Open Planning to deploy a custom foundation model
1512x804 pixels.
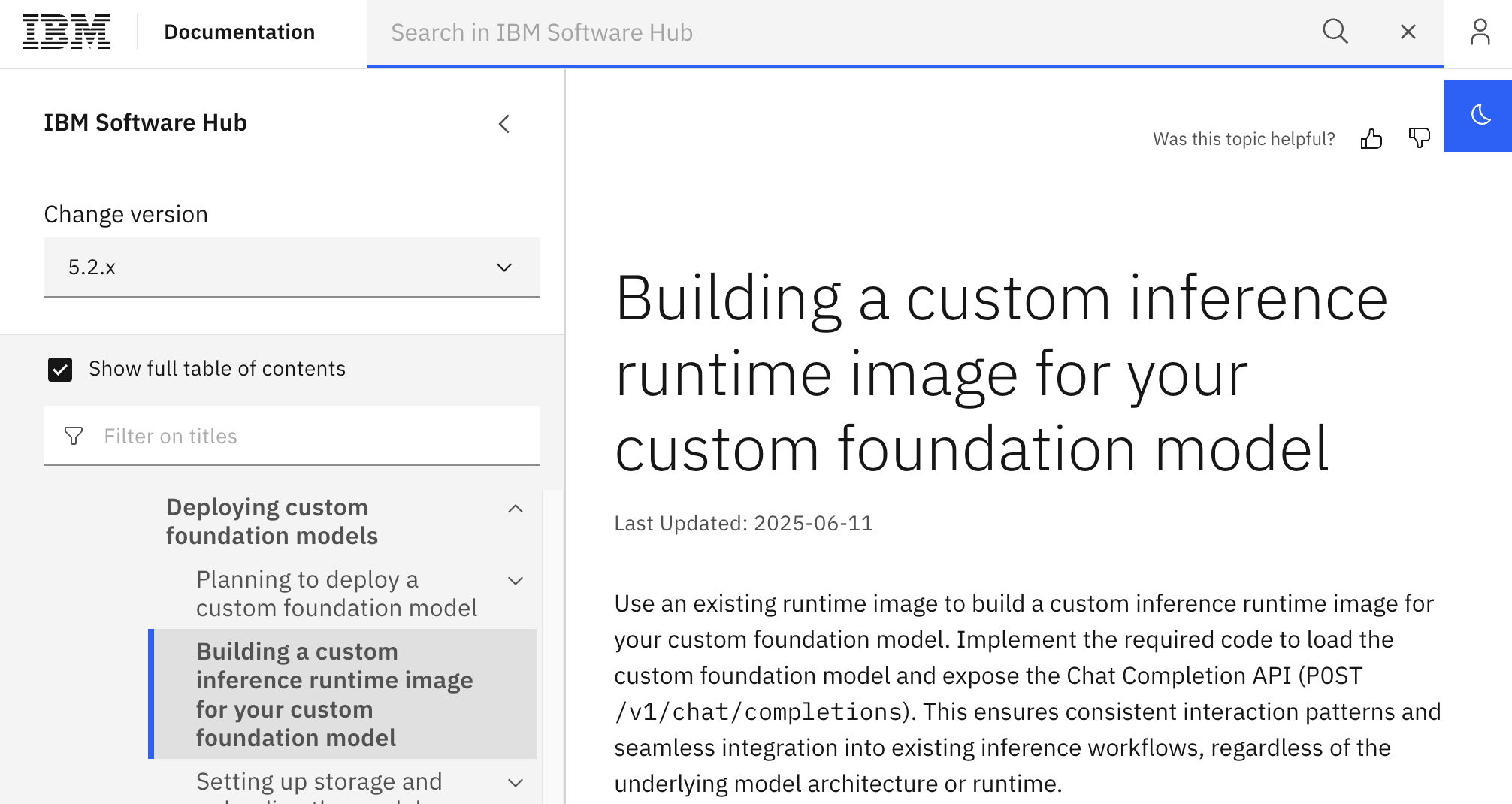point(337,594)
